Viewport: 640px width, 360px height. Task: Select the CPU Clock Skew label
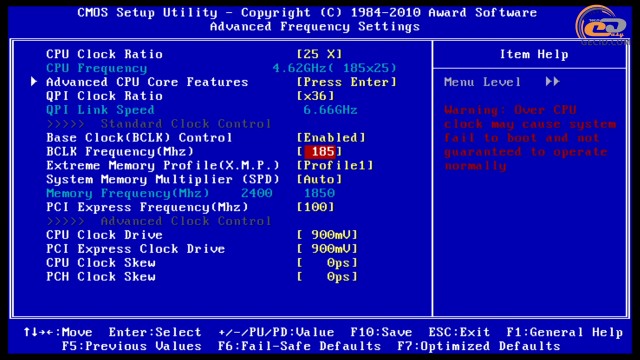(x=101, y=262)
